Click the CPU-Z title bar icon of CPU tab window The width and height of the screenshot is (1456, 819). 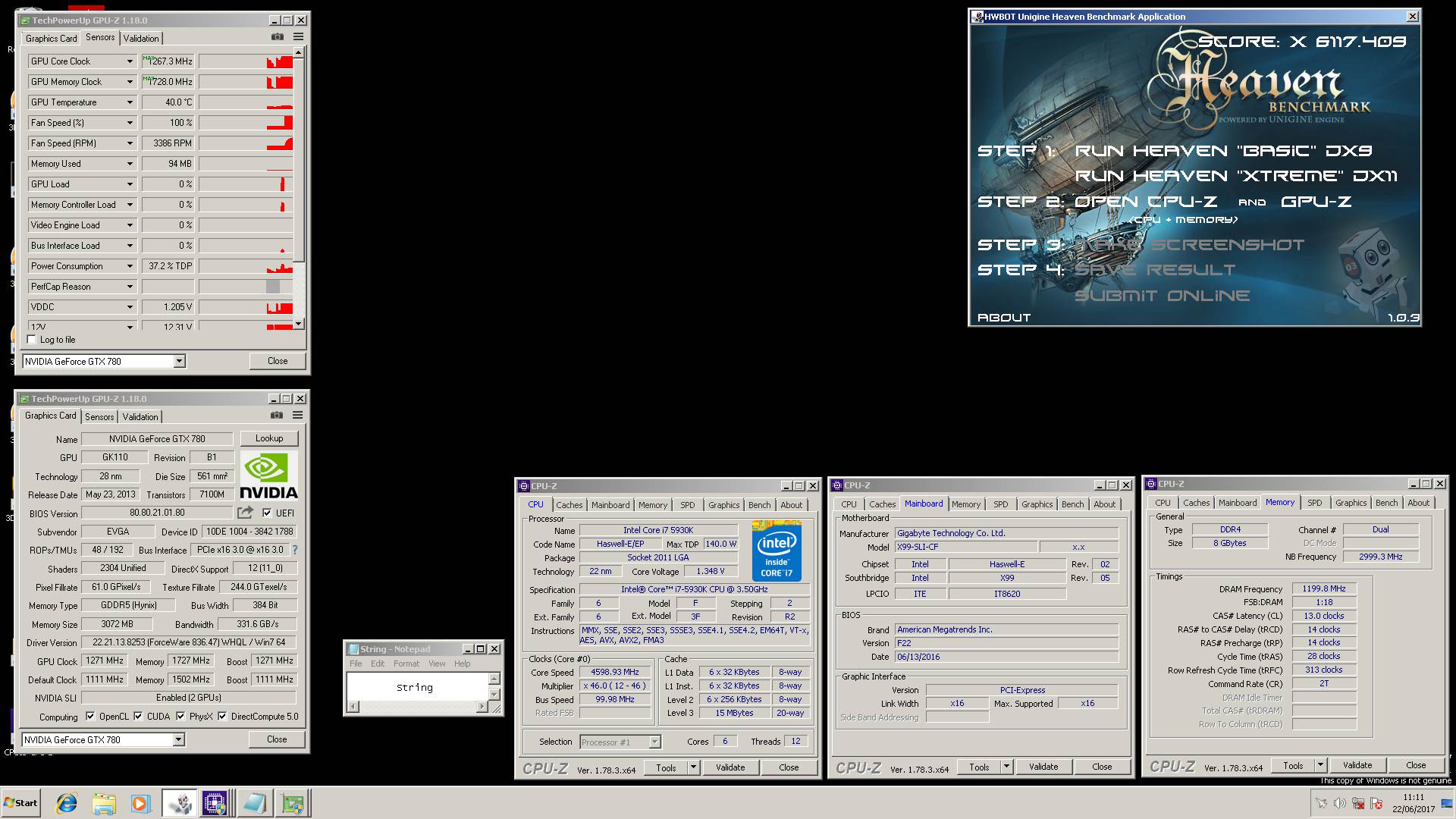[523, 486]
